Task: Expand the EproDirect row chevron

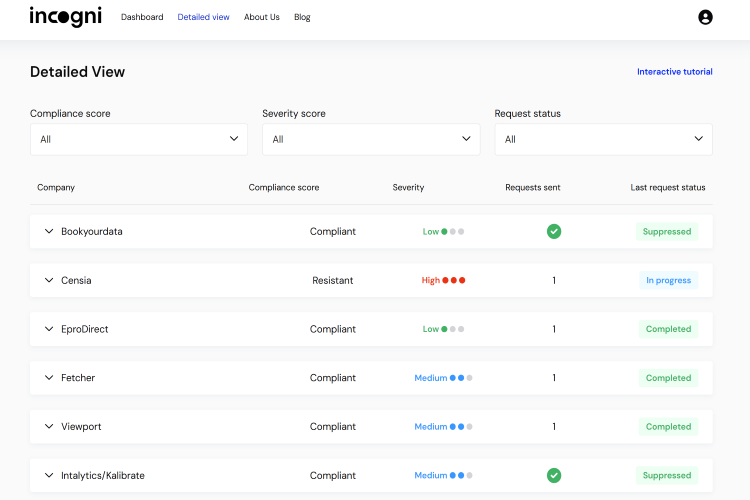Action: [49, 329]
